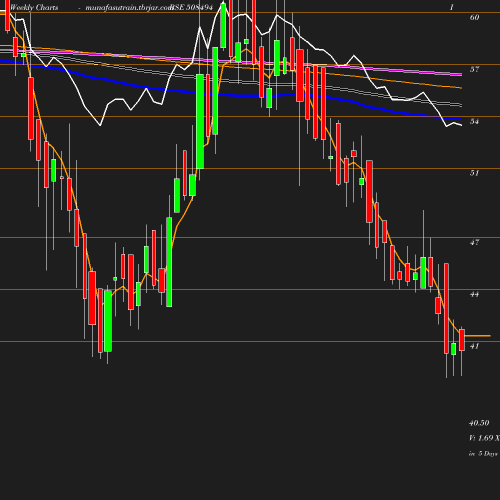Click the '44' price axis label

point(474,294)
